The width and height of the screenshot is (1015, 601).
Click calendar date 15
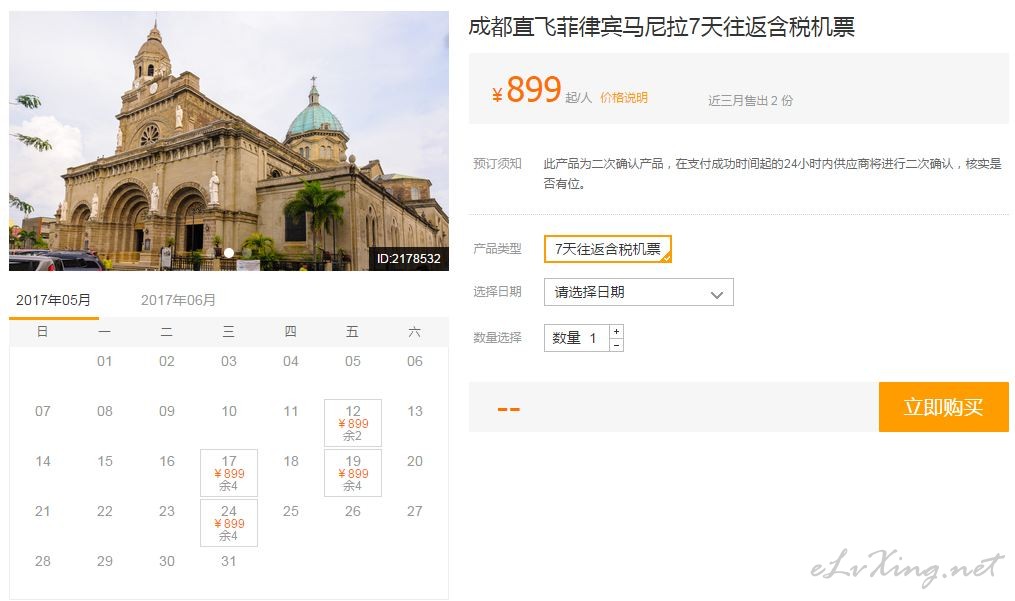point(105,461)
